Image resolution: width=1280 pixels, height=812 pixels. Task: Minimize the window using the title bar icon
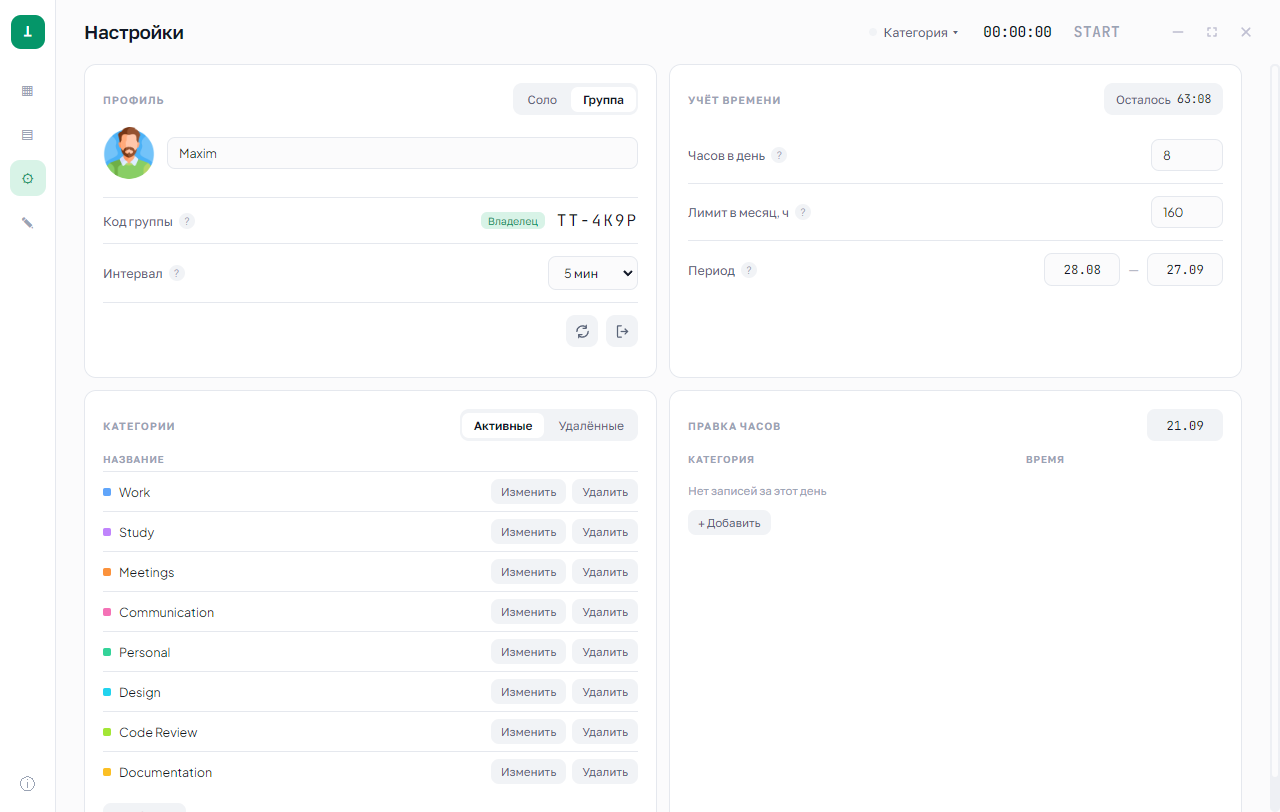(x=1178, y=32)
